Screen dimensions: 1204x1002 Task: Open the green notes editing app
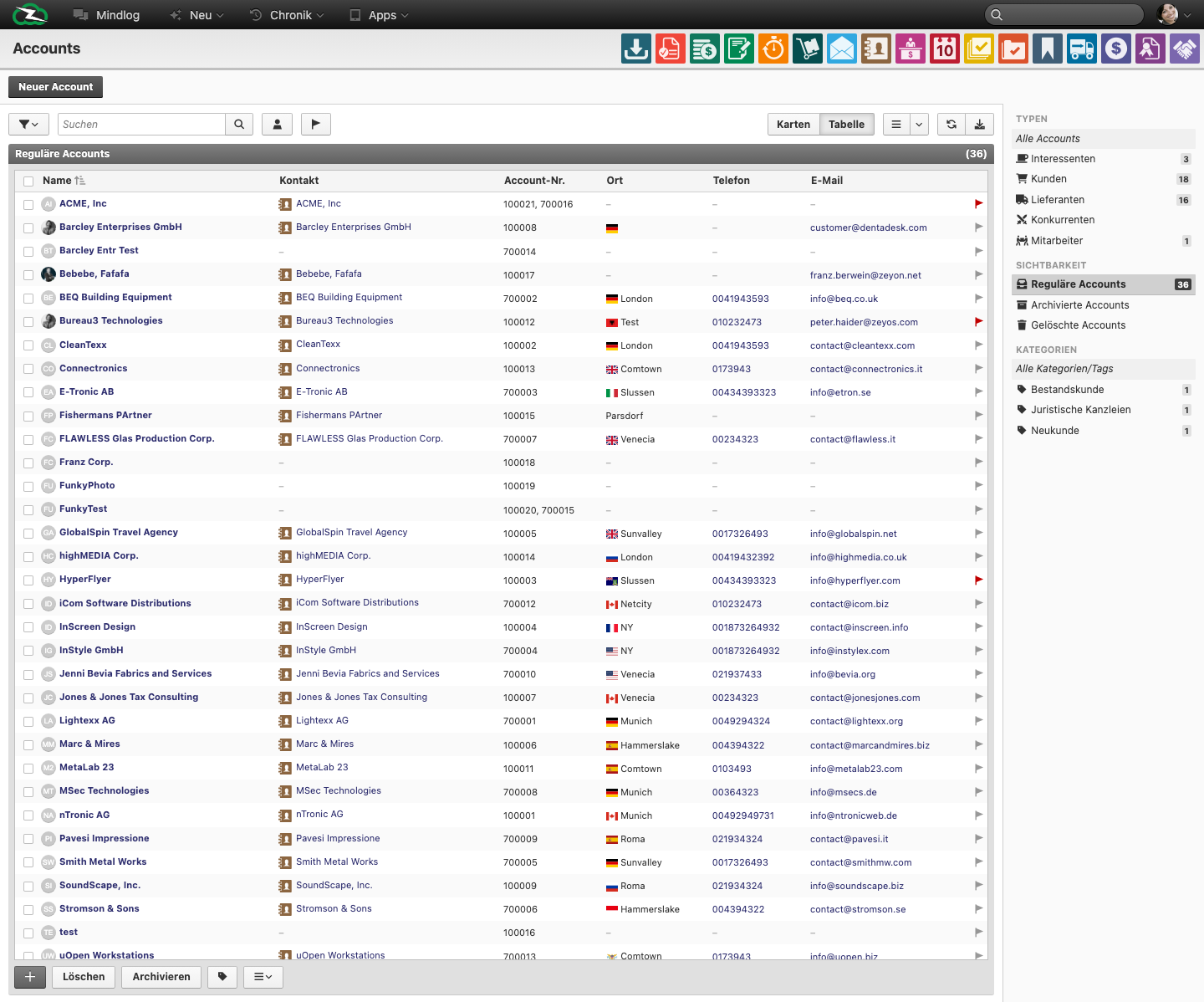[739, 49]
